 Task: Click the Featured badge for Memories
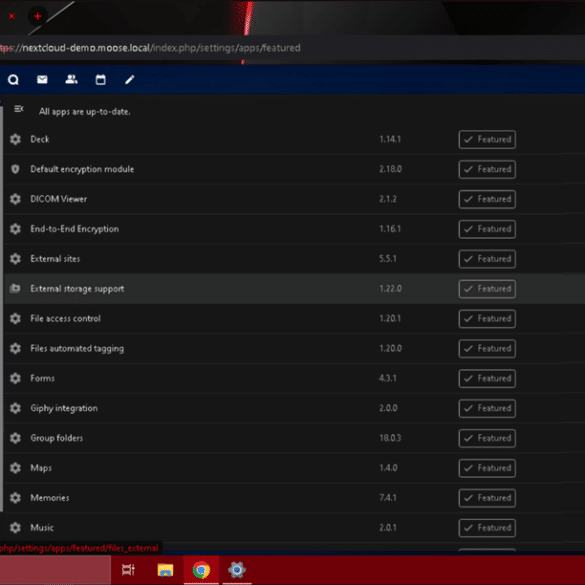pos(487,498)
